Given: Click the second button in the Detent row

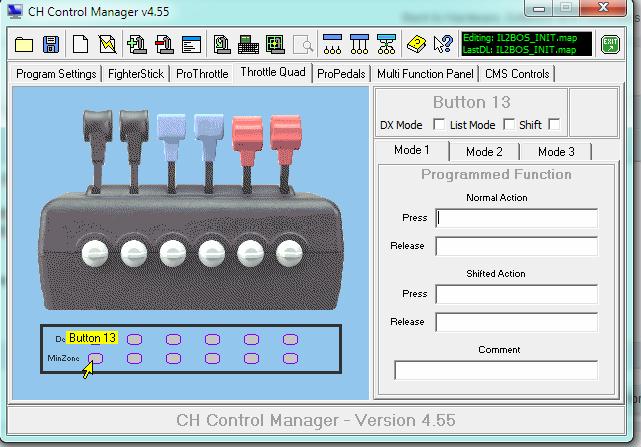Looking at the screenshot, I should (134, 339).
